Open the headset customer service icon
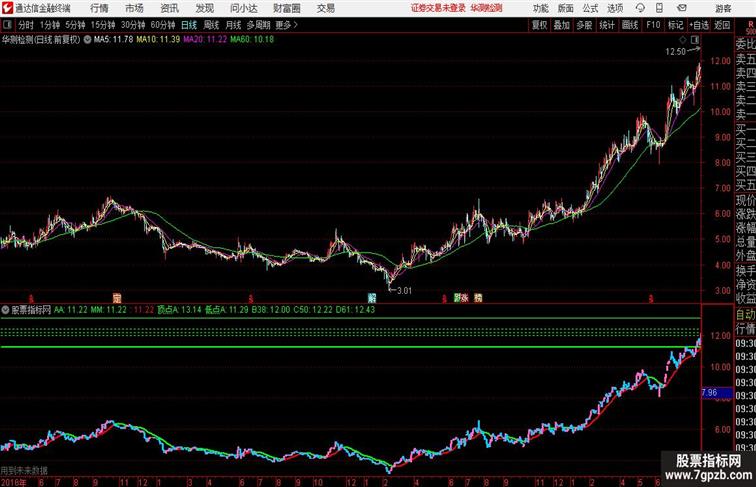The height and width of the screenshot is (487, 756). coord(640,8)
